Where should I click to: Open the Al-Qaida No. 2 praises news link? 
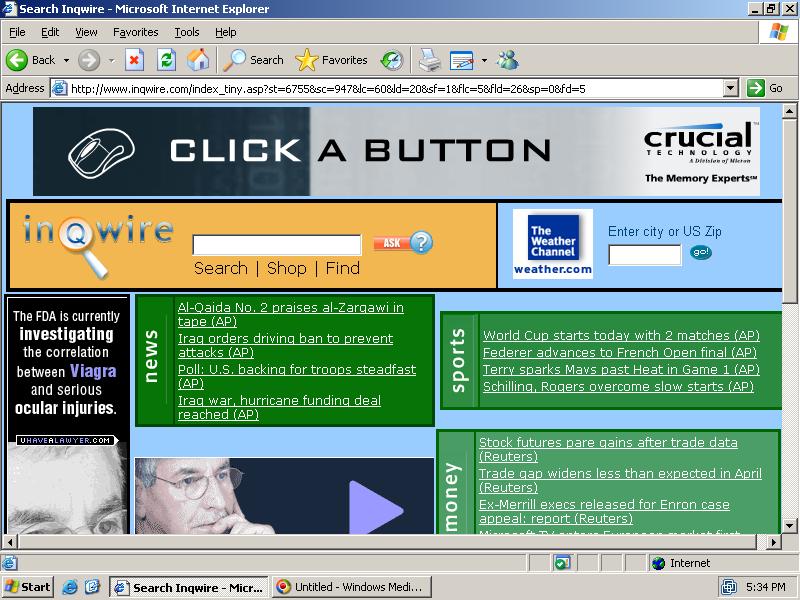(x=290, y=314)
